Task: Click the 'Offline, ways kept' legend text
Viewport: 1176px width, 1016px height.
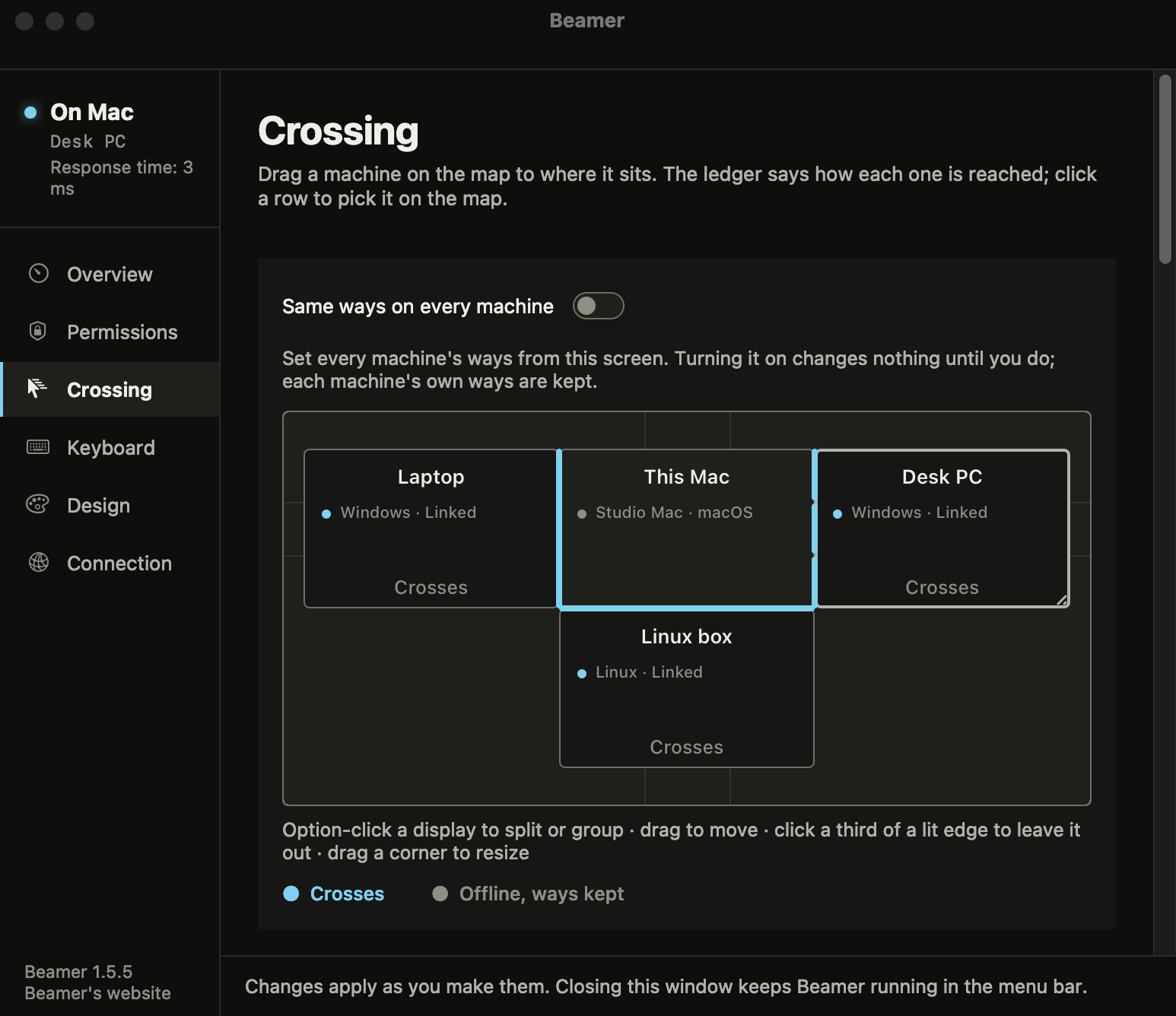Action: (x=542, y=894)
